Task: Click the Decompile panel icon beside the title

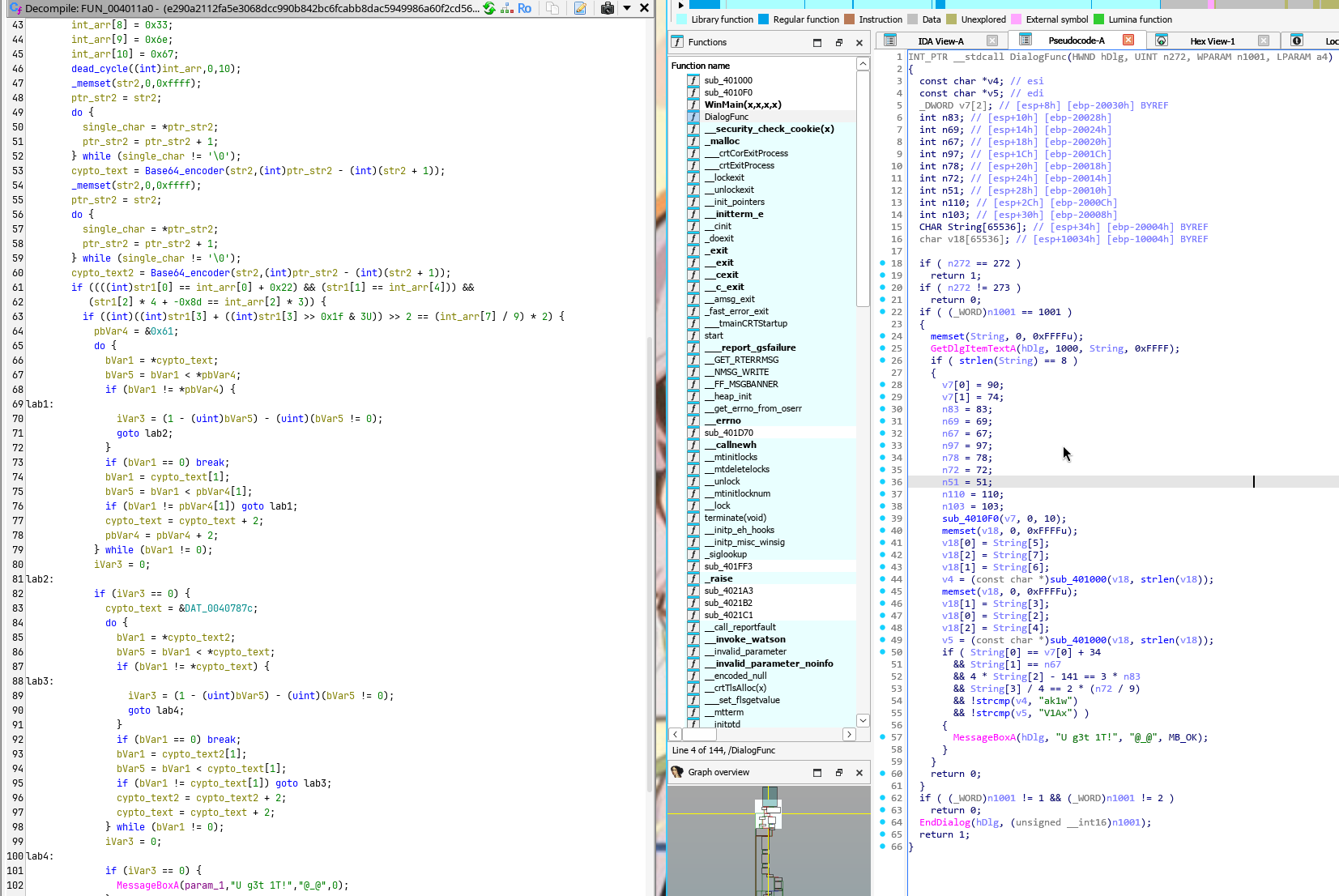Action: (x=15, y=8)
